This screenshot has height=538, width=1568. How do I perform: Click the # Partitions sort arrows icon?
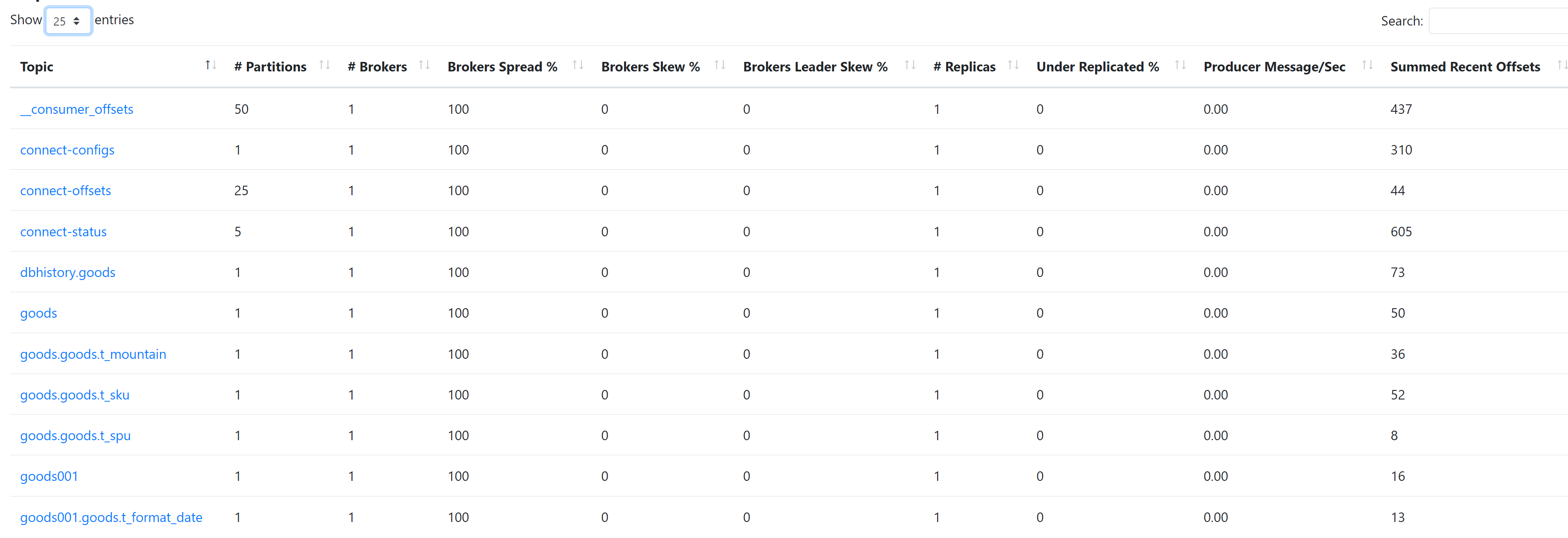(x=324, y=65)
